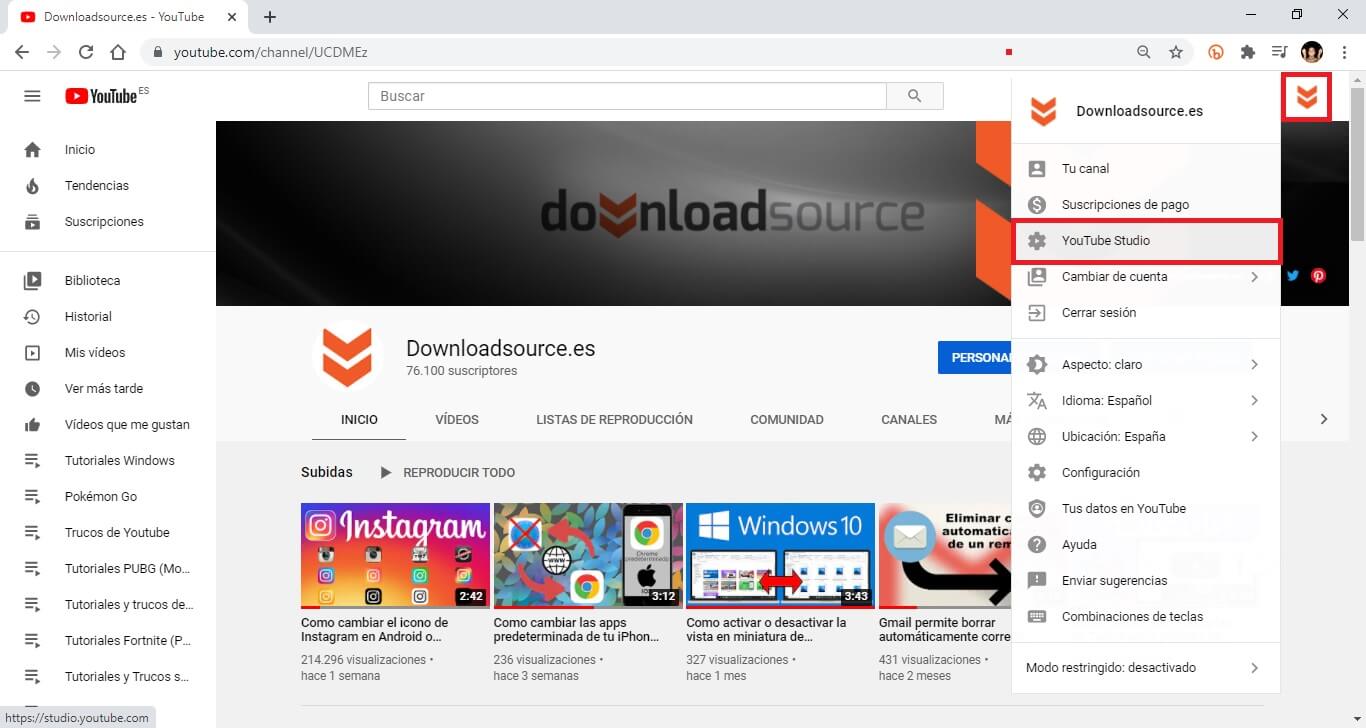
Task: Open Configuración from account menu
Action: tap(1146, 473)
